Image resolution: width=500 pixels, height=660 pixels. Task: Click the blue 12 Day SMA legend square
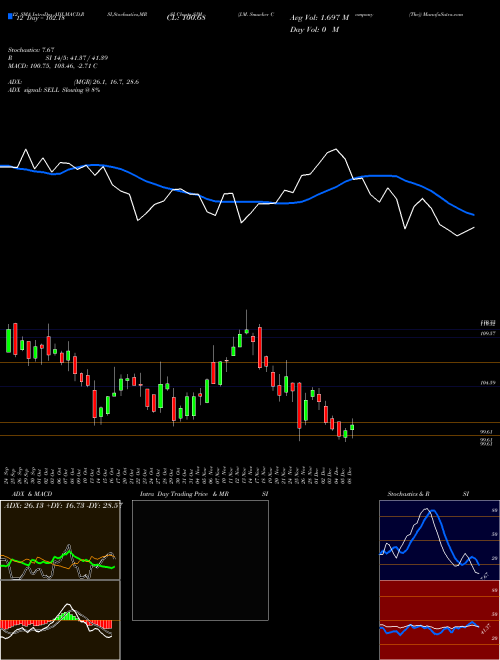(10, 16)
